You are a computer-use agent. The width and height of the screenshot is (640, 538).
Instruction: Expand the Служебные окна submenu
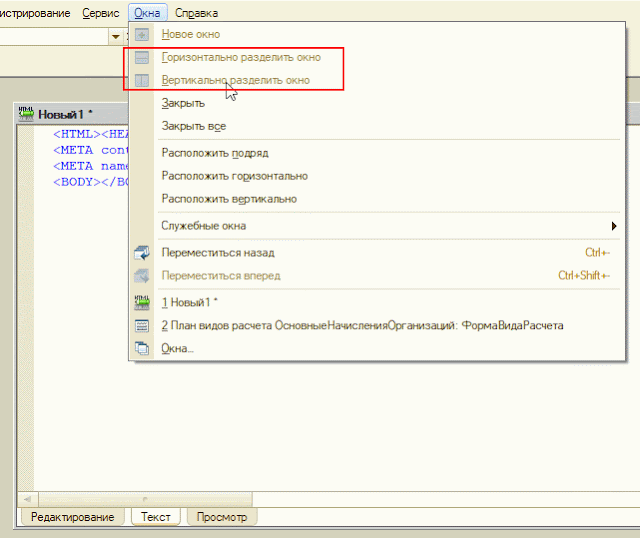coord(377,226)
